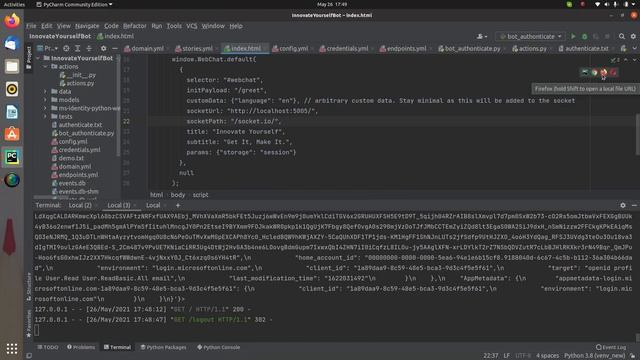Open index.html in Chrome browser icon
The width and height of the screenshot is (640, 360).
pos(594,72)
